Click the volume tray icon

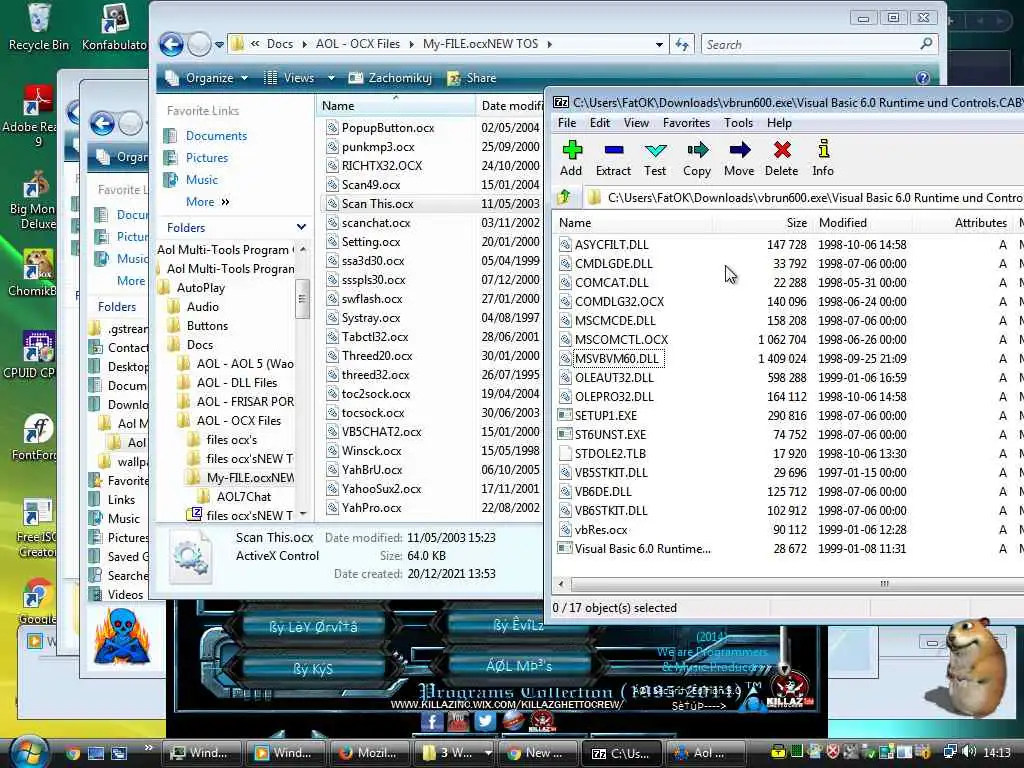(969, 752)
